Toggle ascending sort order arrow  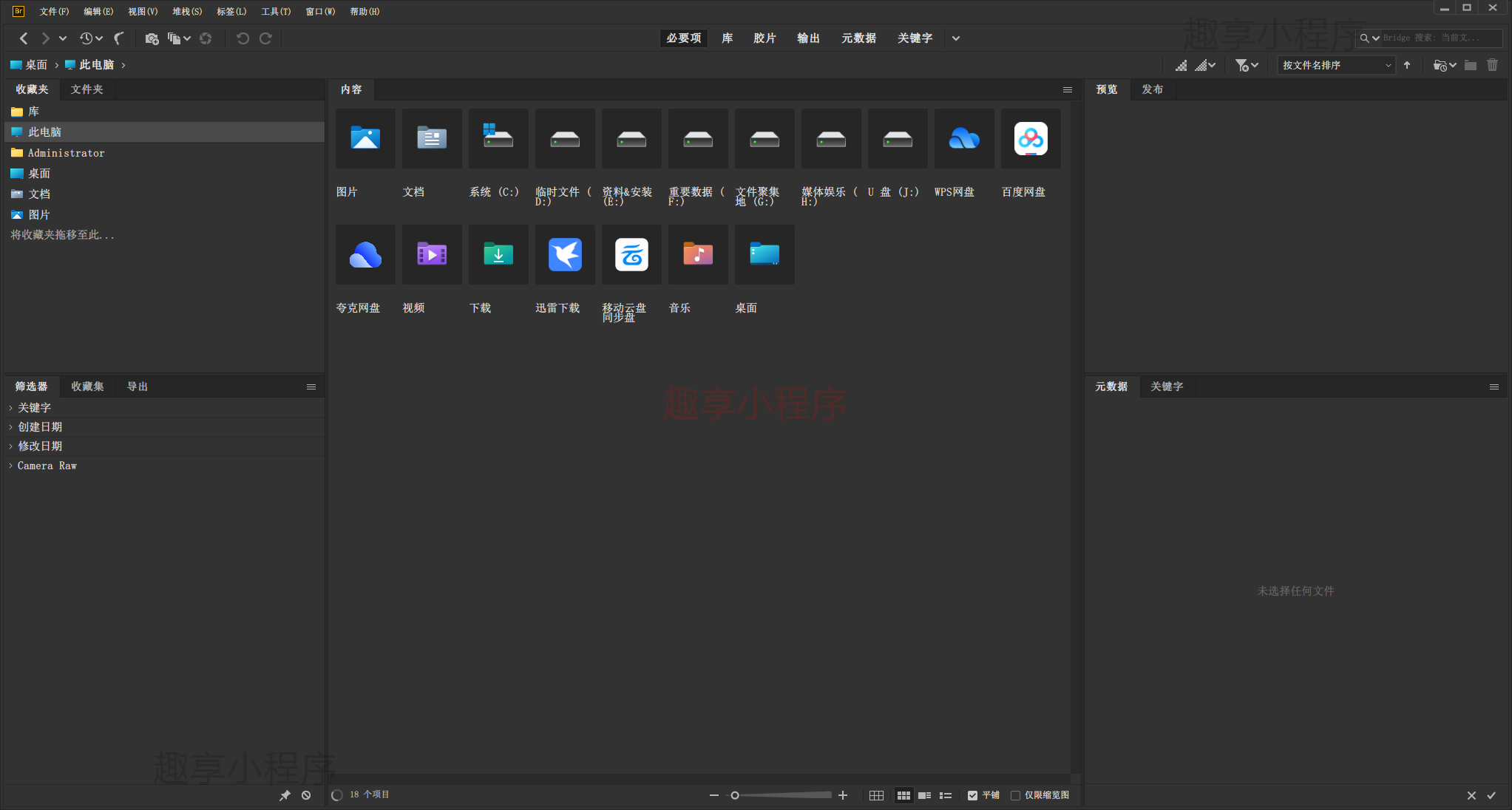(1407, 65)
